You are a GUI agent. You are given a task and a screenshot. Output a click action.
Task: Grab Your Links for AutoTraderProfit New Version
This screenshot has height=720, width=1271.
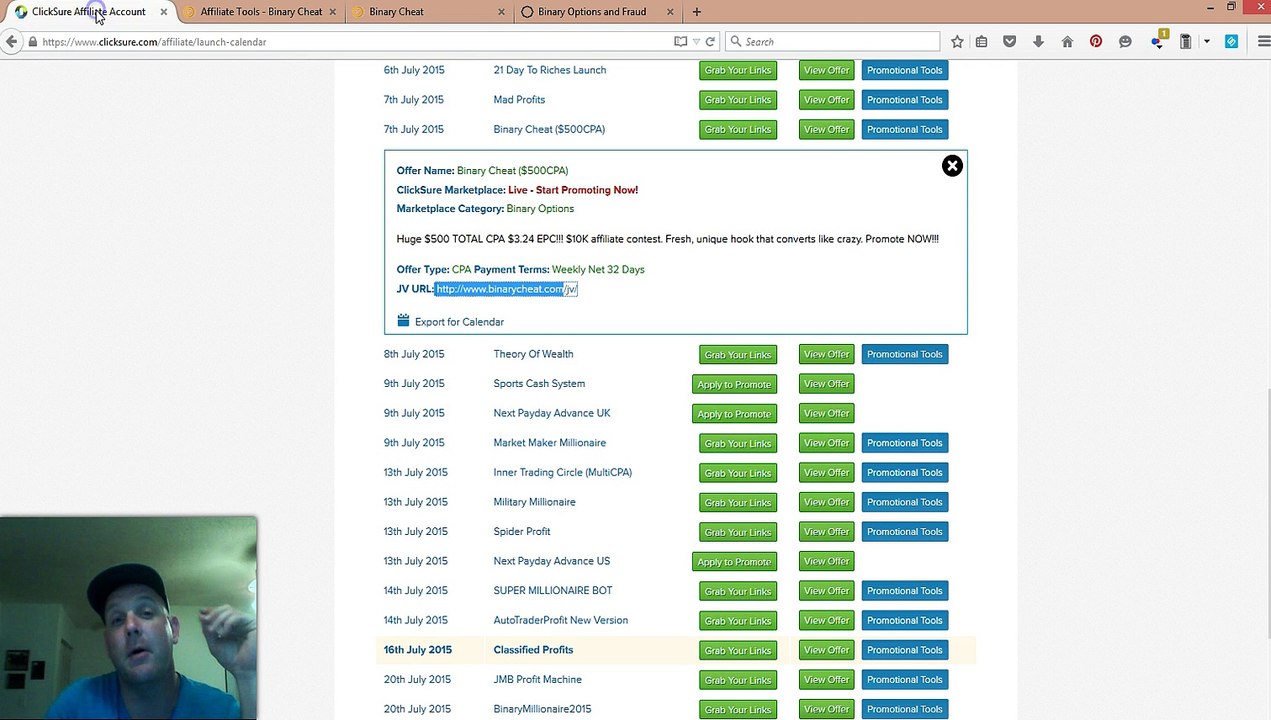[x=738, y=620]
